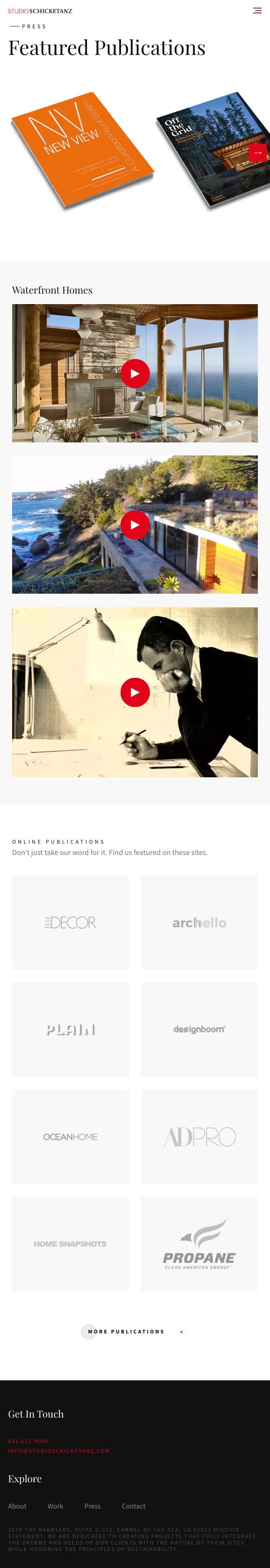Open the hamburger menu icon
This screenshot has height=1568, width=270.
pyautogui.click(x=257, y=11)
